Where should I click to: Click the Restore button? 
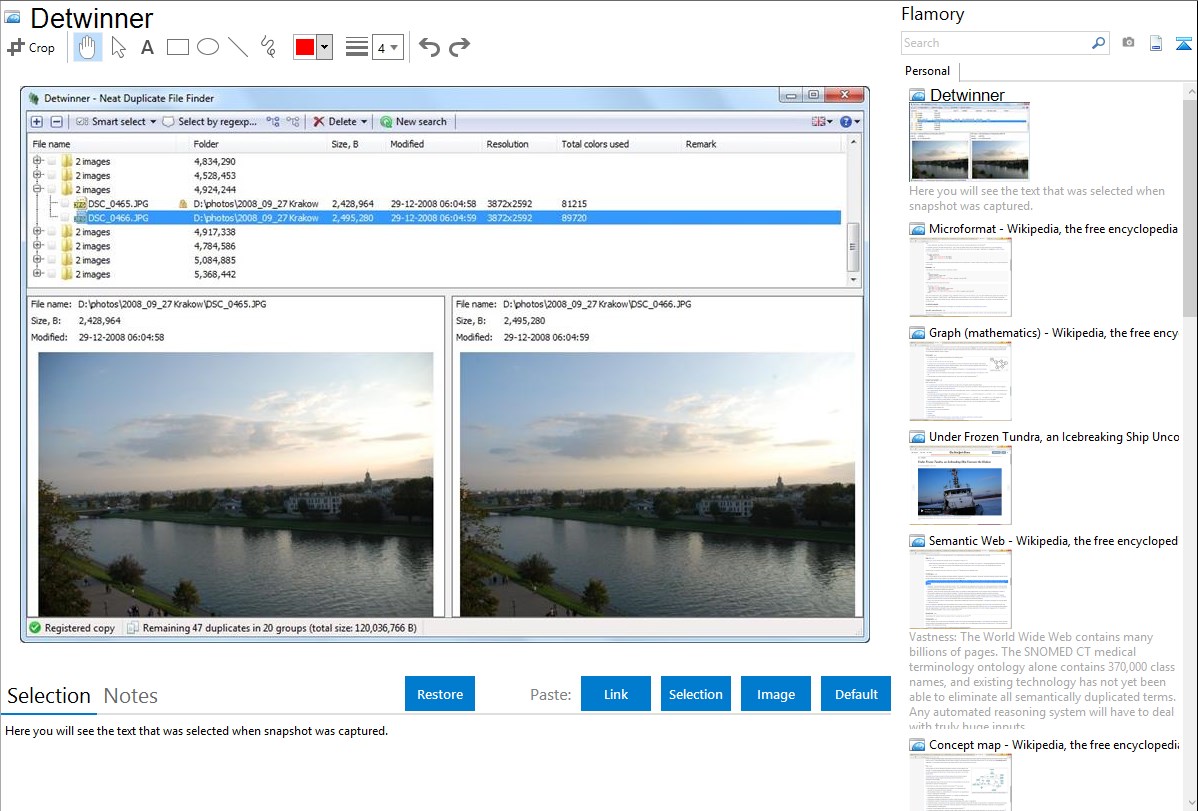[x=440, y=694]
